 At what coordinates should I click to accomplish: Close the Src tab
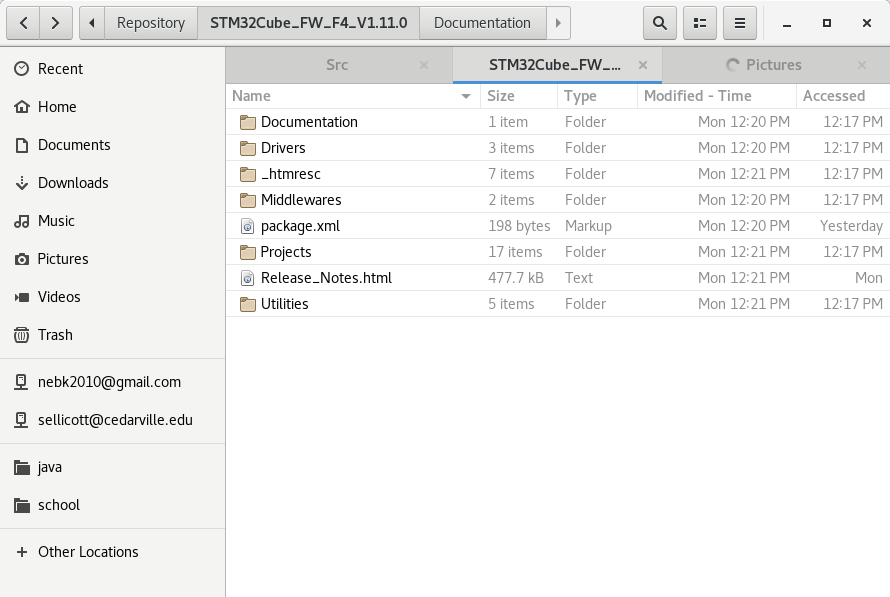pyautogui.click(x=424, y=65)
